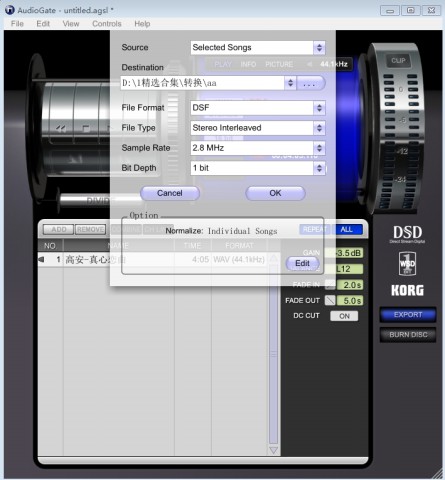Toggle the DC CUT ON switch
The width and height of the screenshot is (445, 480).
tap(344, 316)
